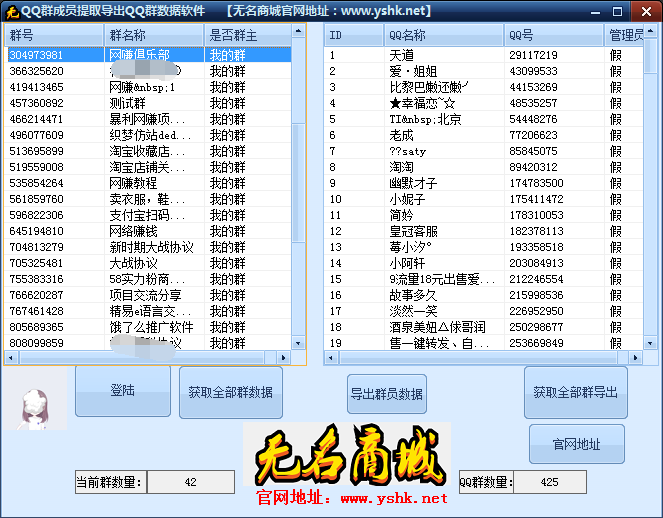Click group list scroll right arrow
663x518 pixels.
283,358
